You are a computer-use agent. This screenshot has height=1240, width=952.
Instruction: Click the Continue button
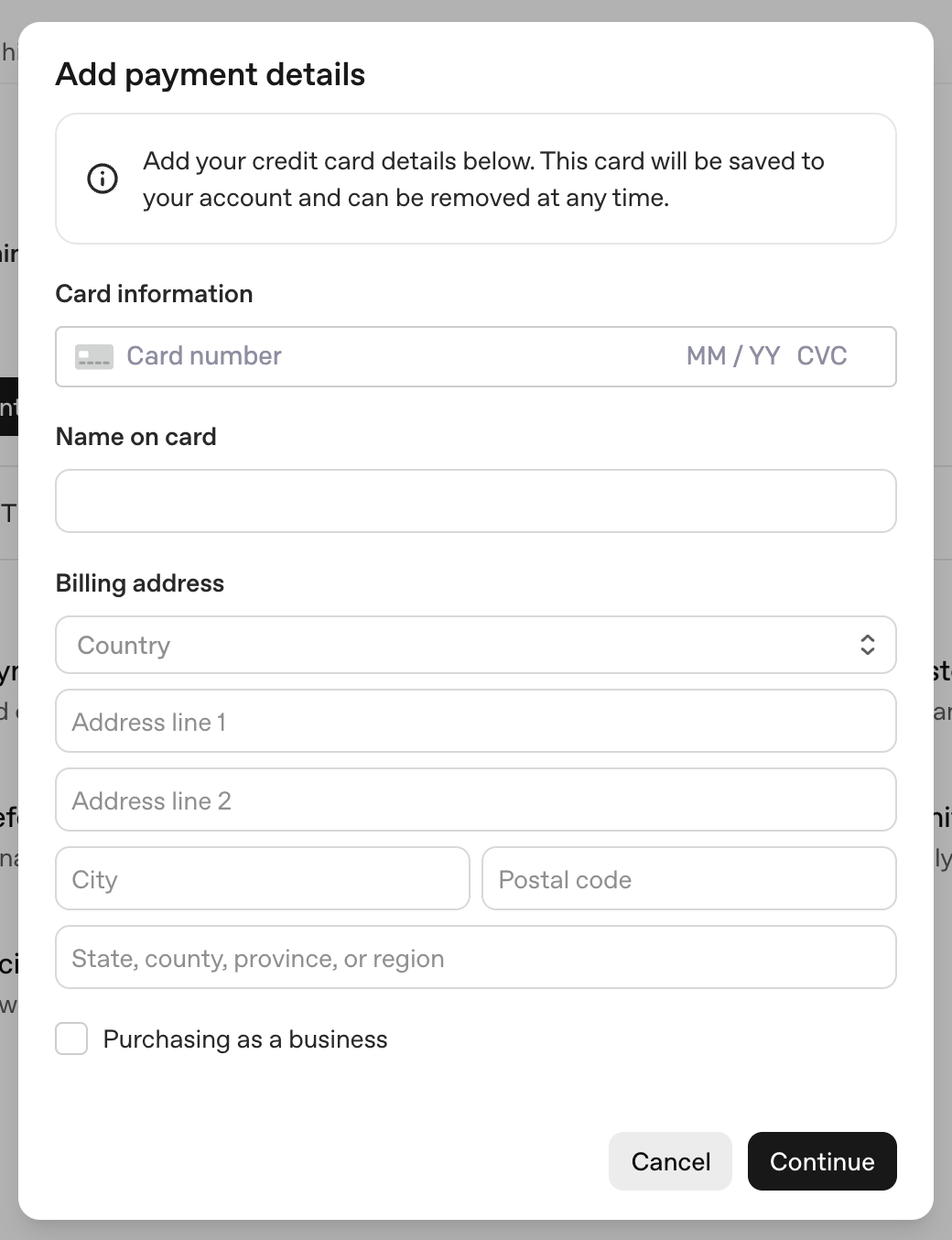pos(821,1160)
